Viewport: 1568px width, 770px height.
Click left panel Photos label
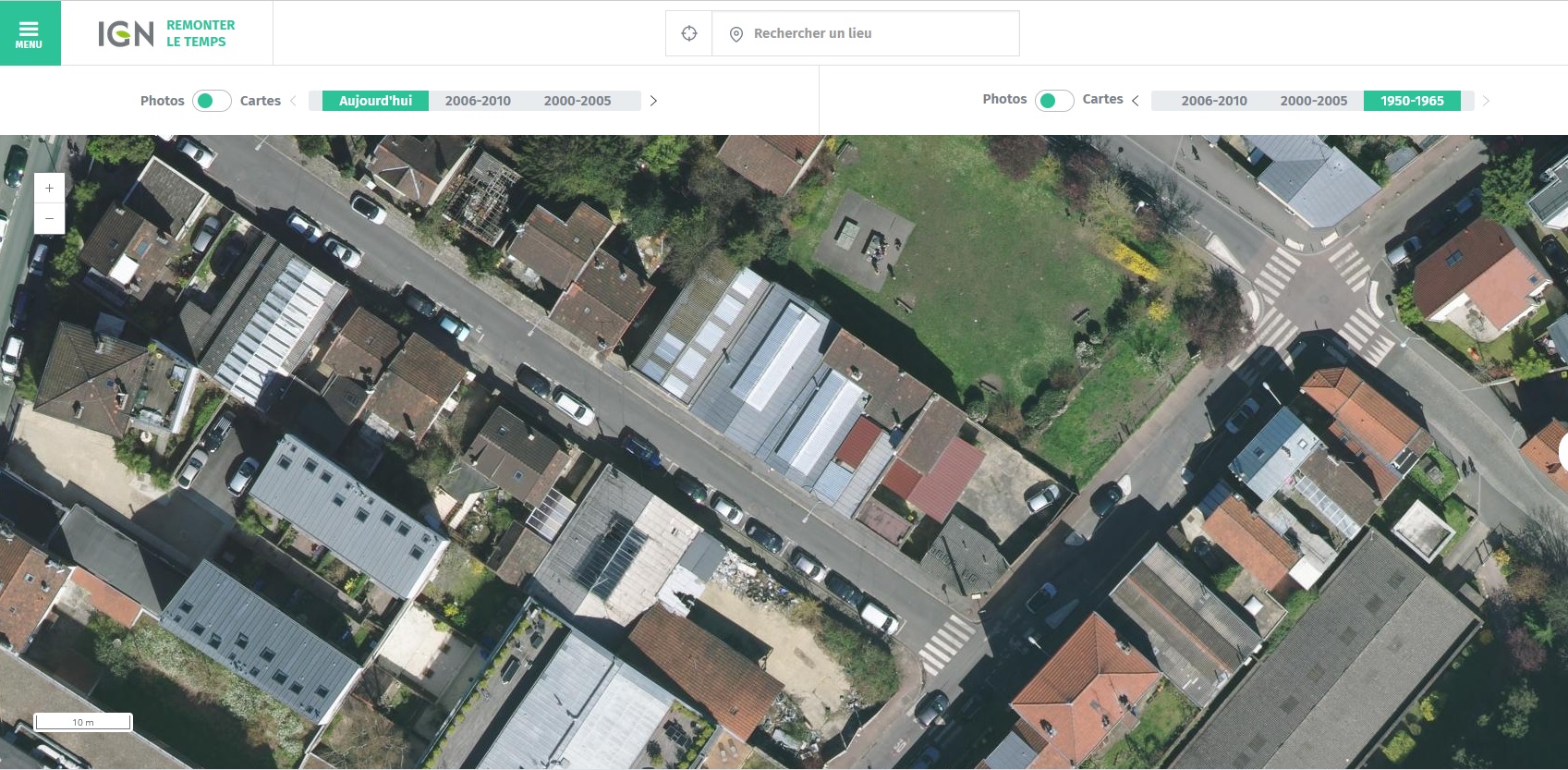tap(163, 101)
